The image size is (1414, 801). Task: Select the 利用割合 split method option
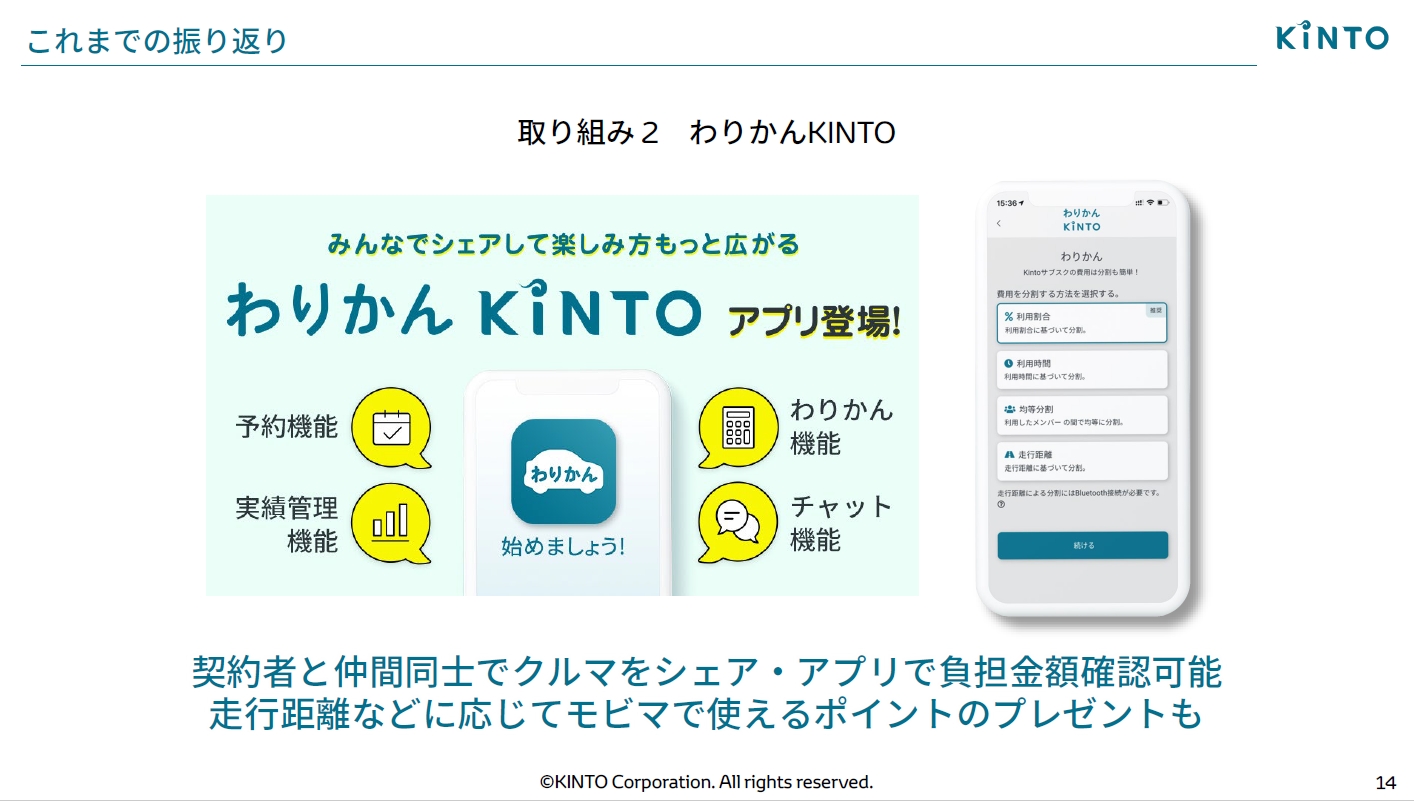click(x=1082, y=323)
